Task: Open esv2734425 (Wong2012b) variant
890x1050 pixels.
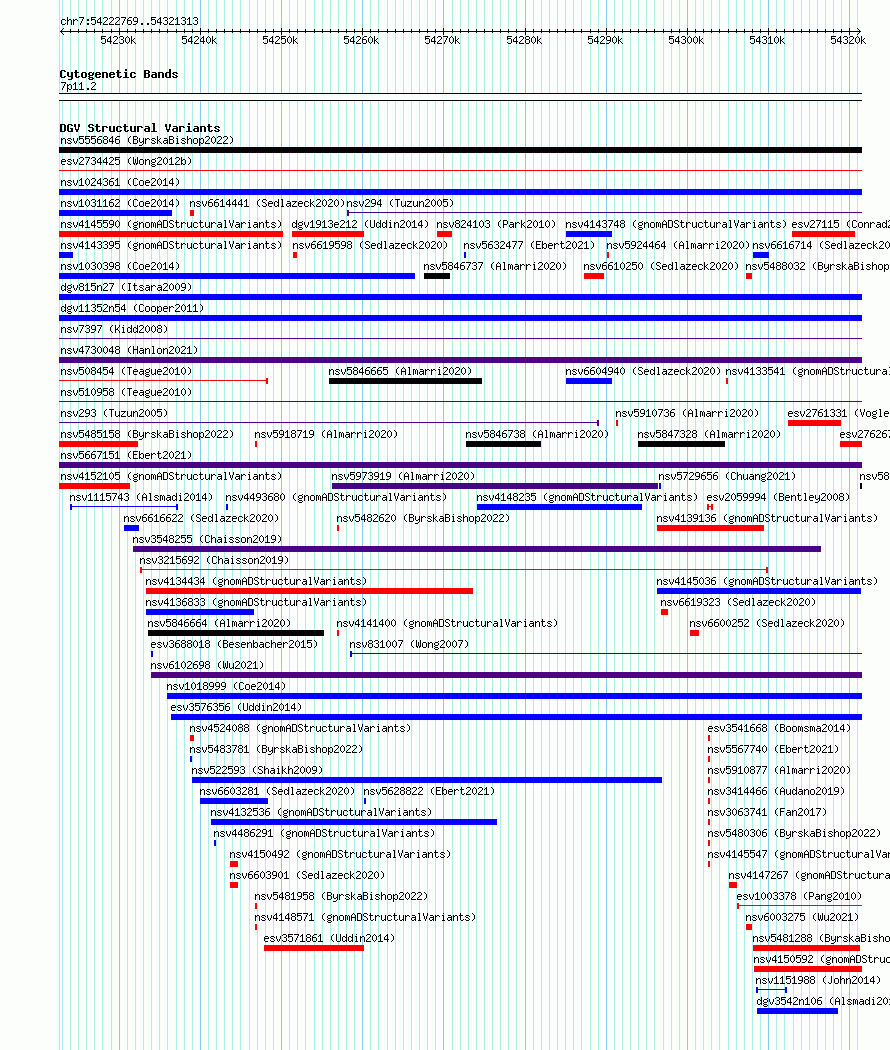Action: point(126,161)
